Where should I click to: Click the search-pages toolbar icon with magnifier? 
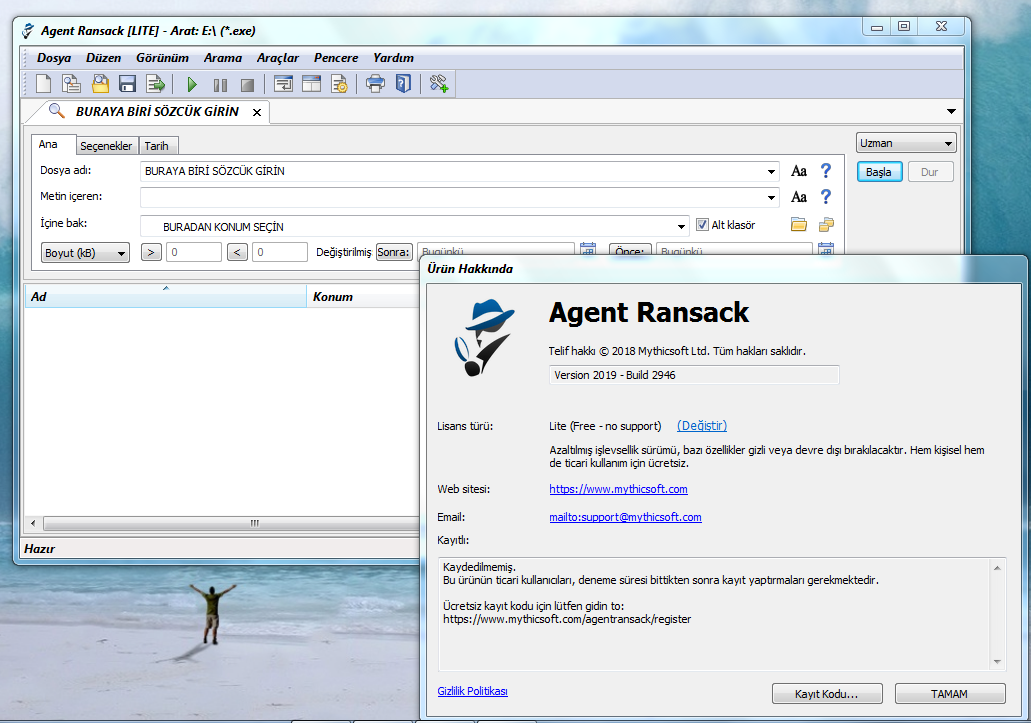(x=71, y=84)
